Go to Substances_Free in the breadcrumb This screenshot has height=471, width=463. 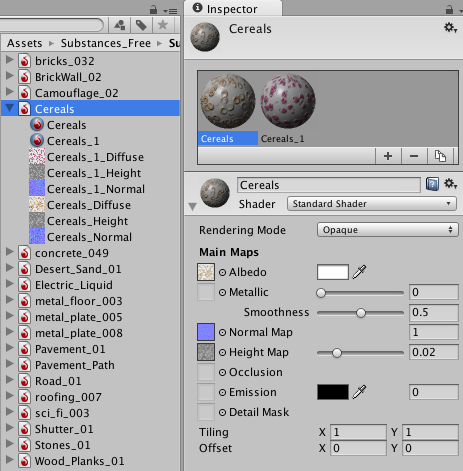click(106, 43)
